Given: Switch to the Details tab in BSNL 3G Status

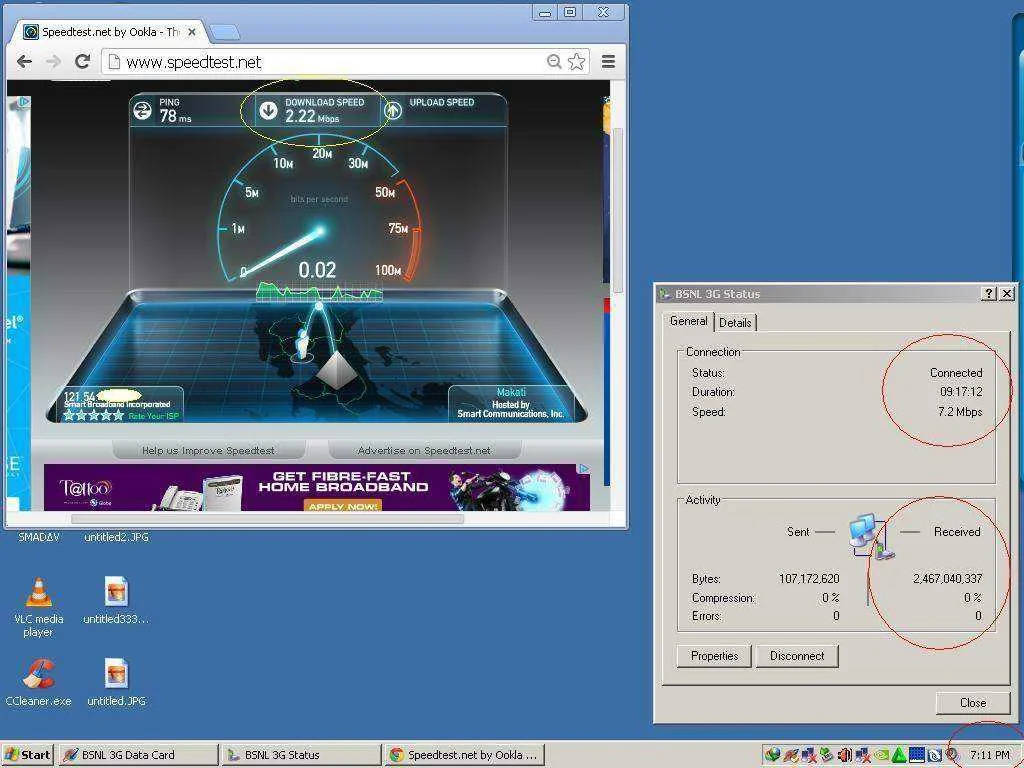Looking at the screenshot, I should pos(735,322).
